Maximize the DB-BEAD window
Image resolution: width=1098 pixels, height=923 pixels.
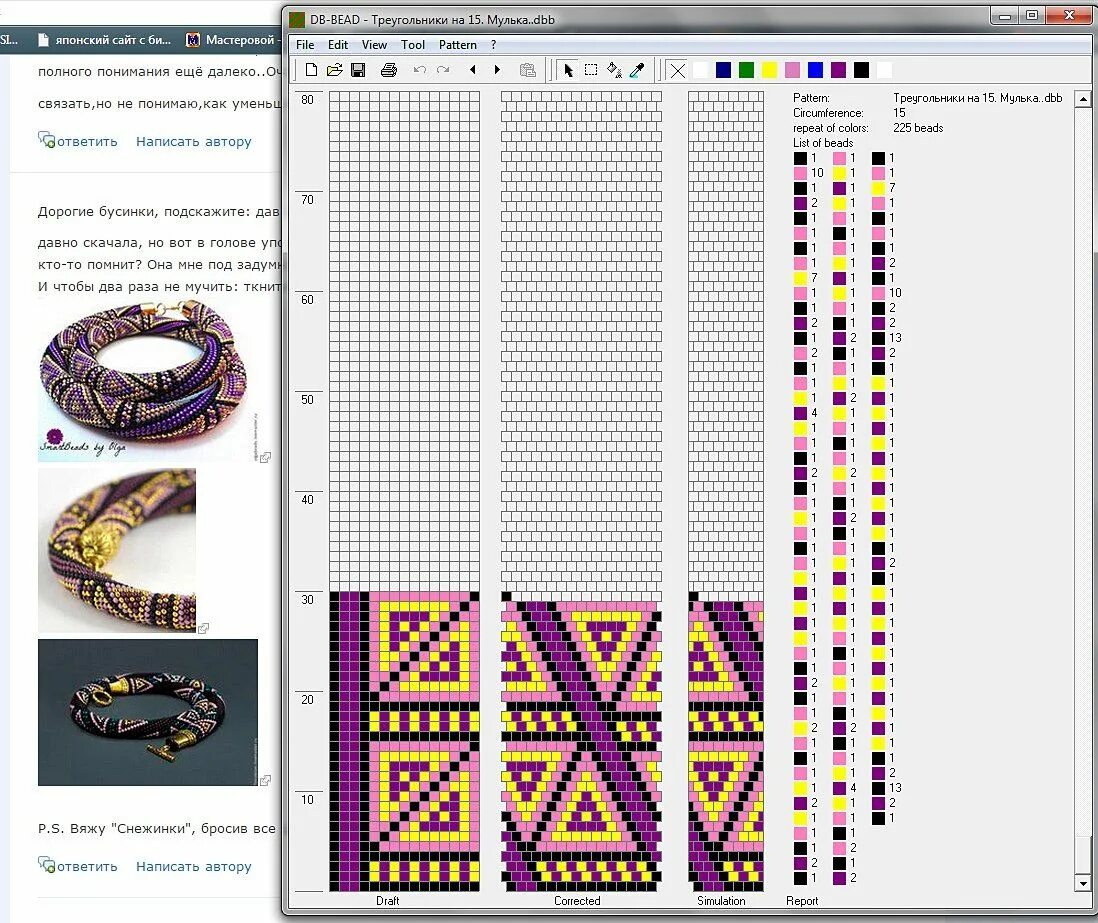click(1032, 15)
